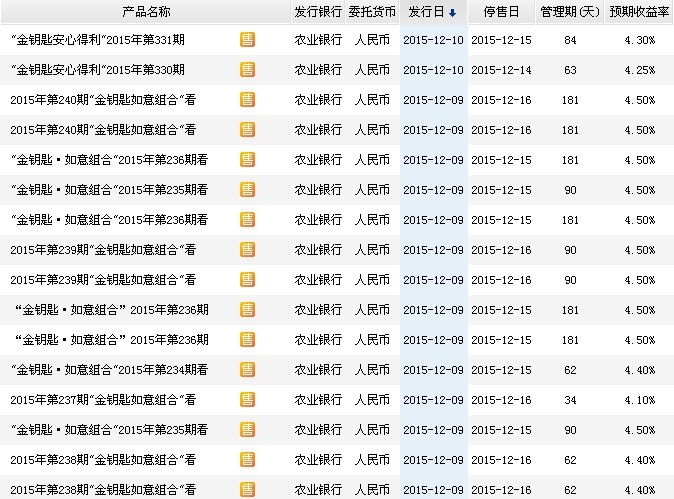This screenshot has width=674, height=499.
Task: Click the 售 icon in the 2015年第234期看 row
Action: pyautogui.click(x=247, y=370)
